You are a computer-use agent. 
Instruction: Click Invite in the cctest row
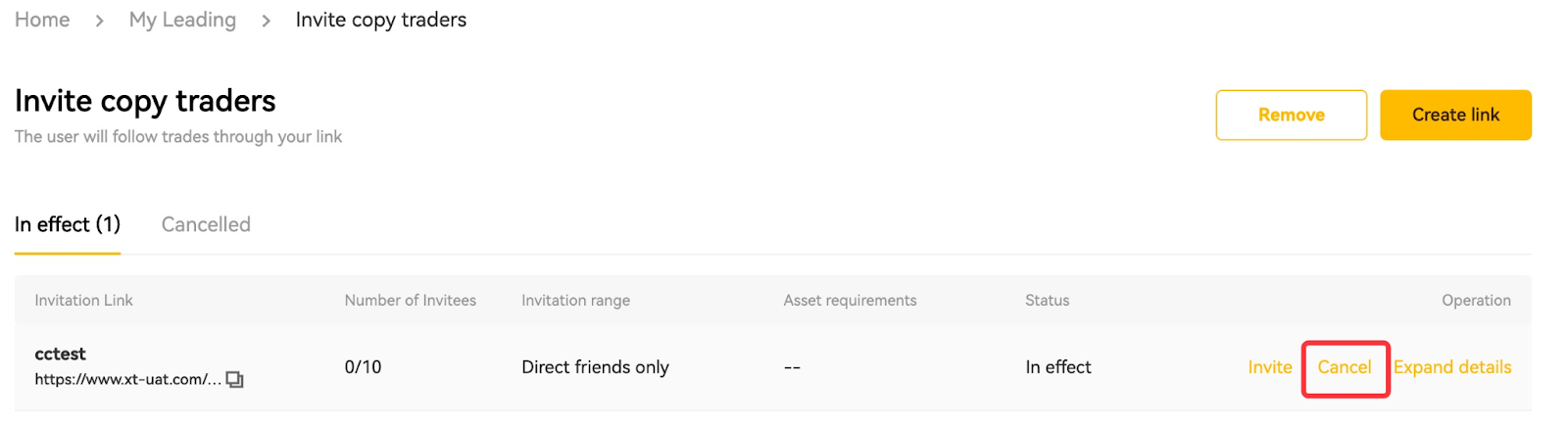[x=1269, y=367]
